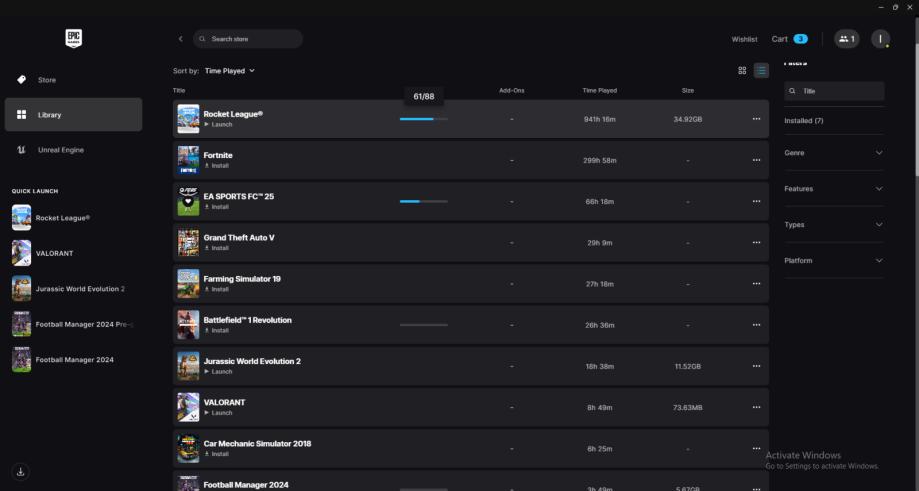The width and height of the screenshot is (919, 491).
Task: Open three-dot menu for VALORANT row
Action: [x=756, y=407]
